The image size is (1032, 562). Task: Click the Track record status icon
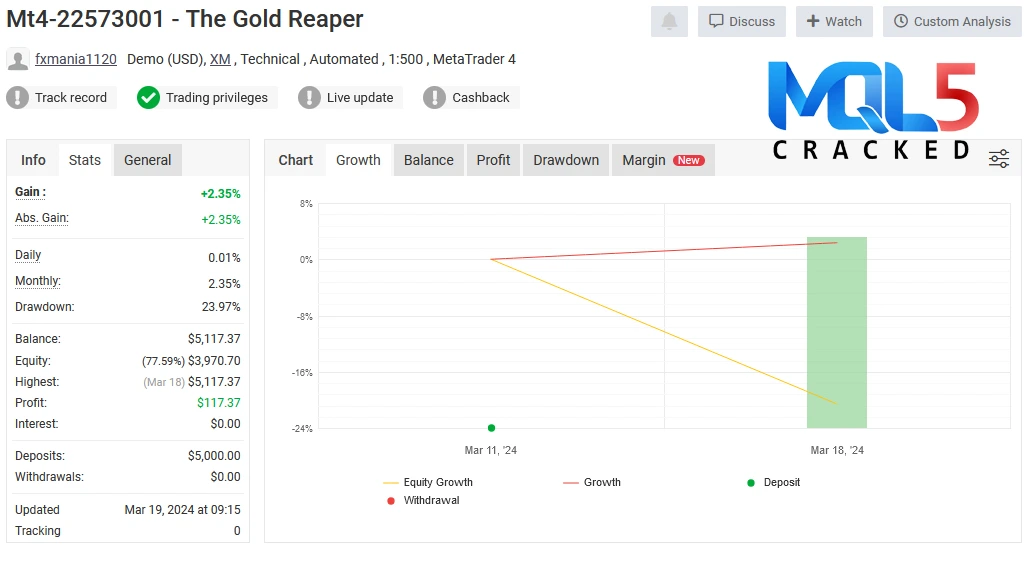pos(17,97)
